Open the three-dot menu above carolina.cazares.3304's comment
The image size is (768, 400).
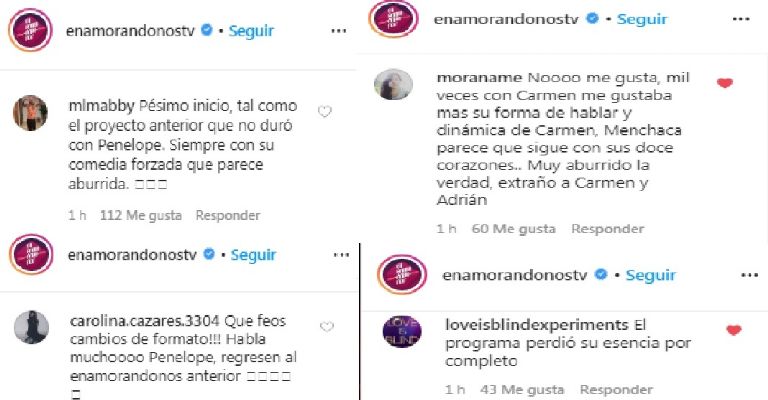coord(341,255)
